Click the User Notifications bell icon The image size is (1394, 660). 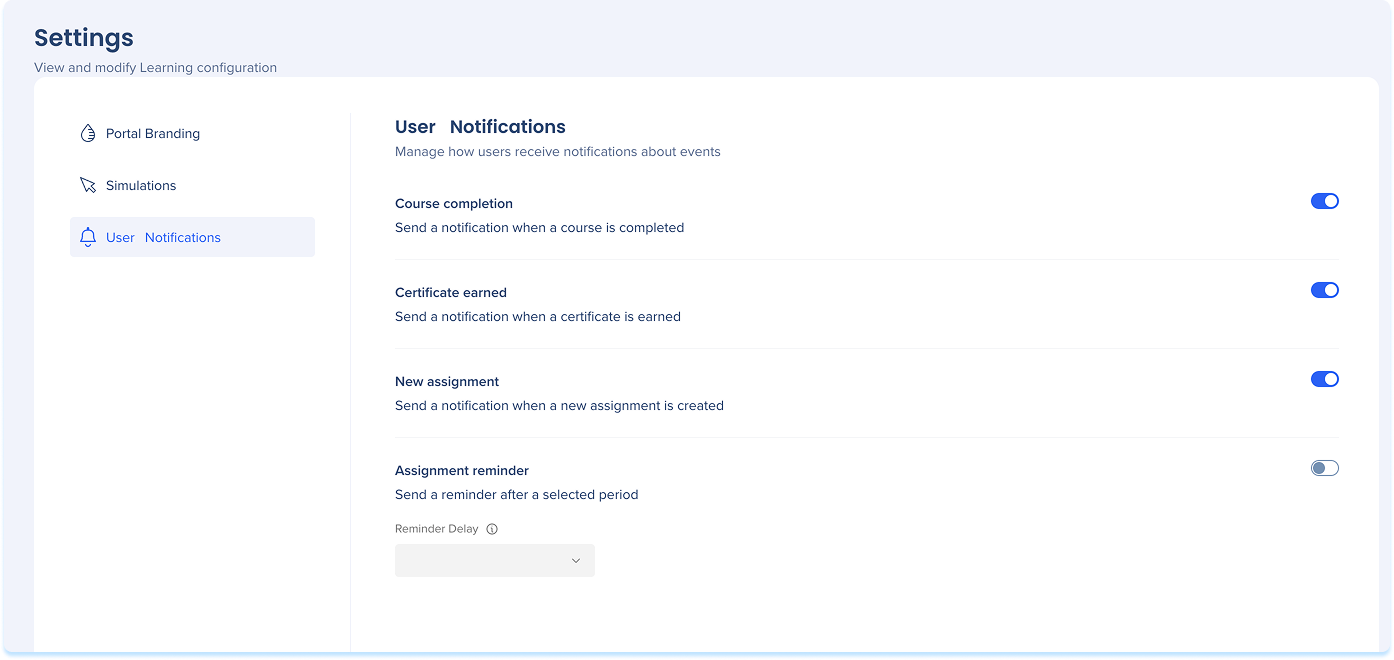(x=88, y=237)
